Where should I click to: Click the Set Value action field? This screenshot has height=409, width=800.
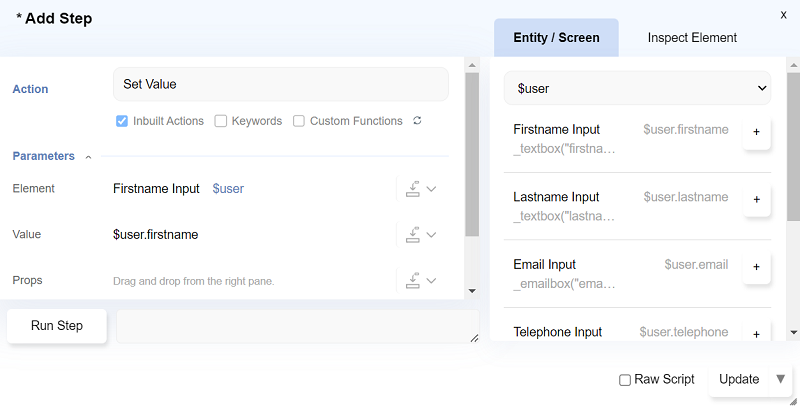(280, 84)
